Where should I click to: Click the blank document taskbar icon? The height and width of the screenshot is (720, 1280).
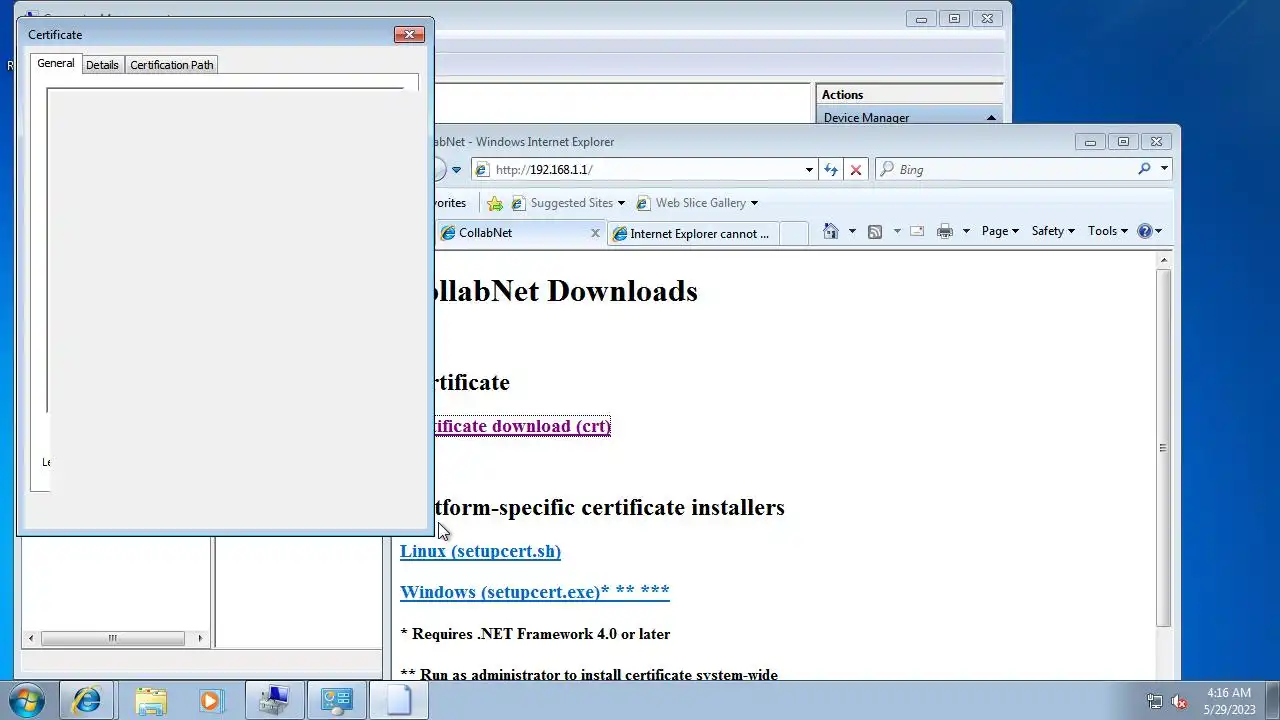pos(399,700)
